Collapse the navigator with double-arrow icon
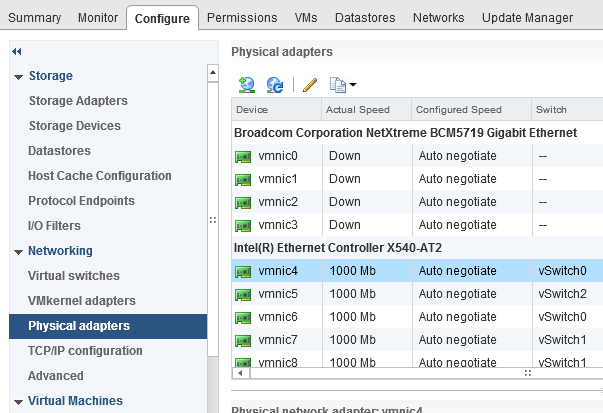Viewport: 603px width, 413px height. (17, 51)
